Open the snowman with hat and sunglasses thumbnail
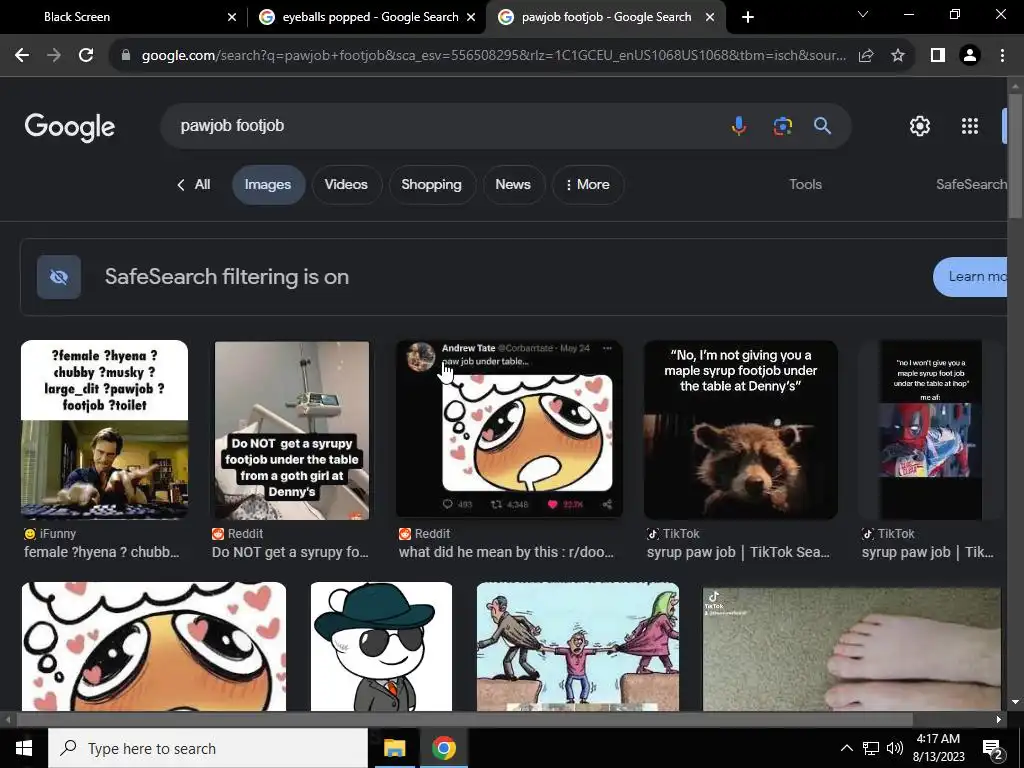 click(381, 647)
